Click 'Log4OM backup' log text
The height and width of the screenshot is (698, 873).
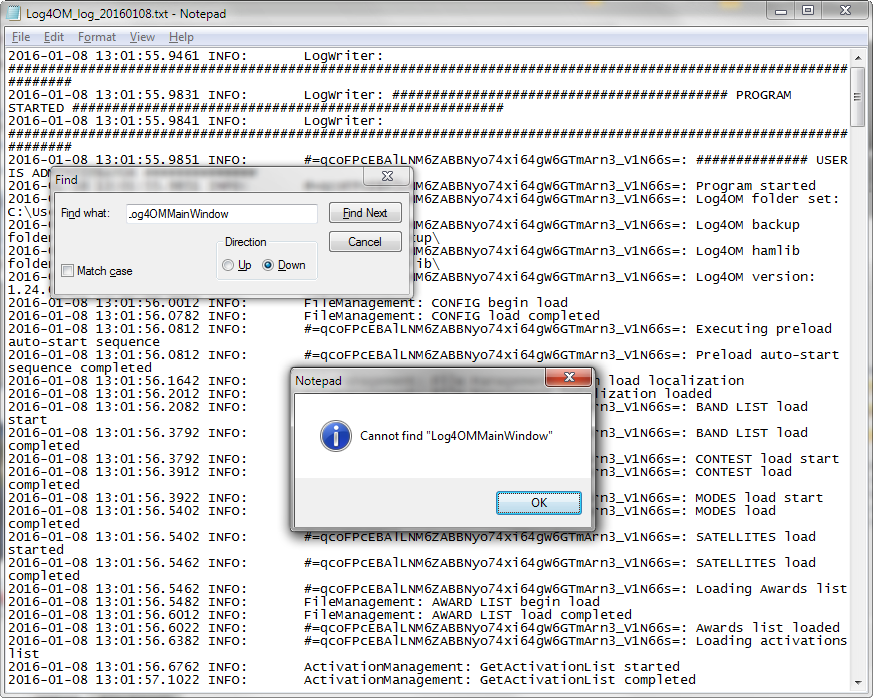click(748, 225)
